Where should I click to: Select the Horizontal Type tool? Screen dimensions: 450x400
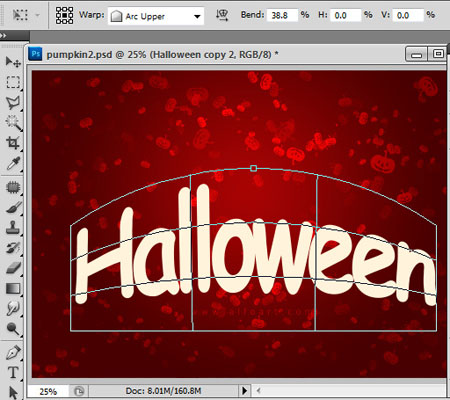coord(13,372)
